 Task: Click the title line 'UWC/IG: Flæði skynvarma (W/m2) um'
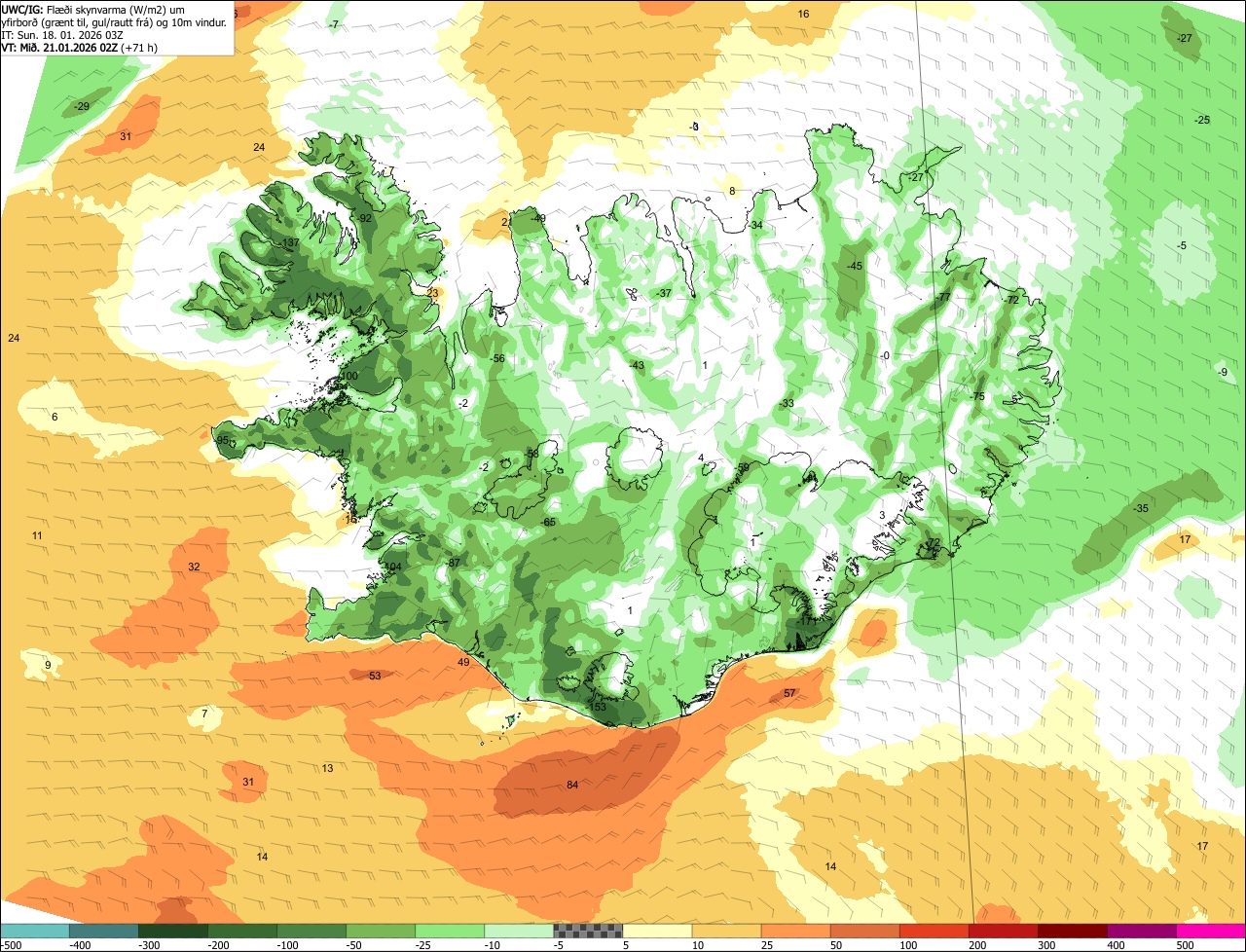coord(92,9)
